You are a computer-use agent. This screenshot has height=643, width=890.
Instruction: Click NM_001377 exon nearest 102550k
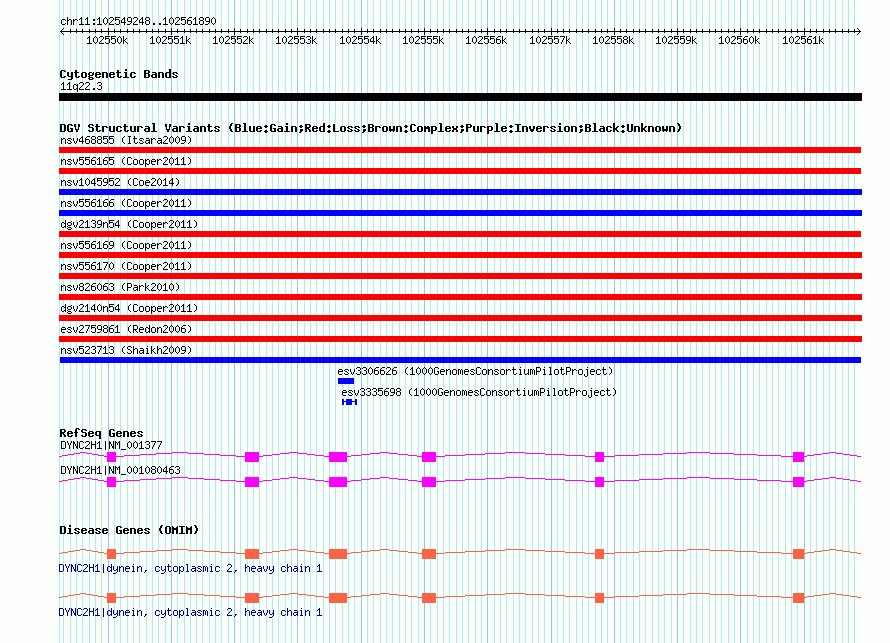point(111,457)
